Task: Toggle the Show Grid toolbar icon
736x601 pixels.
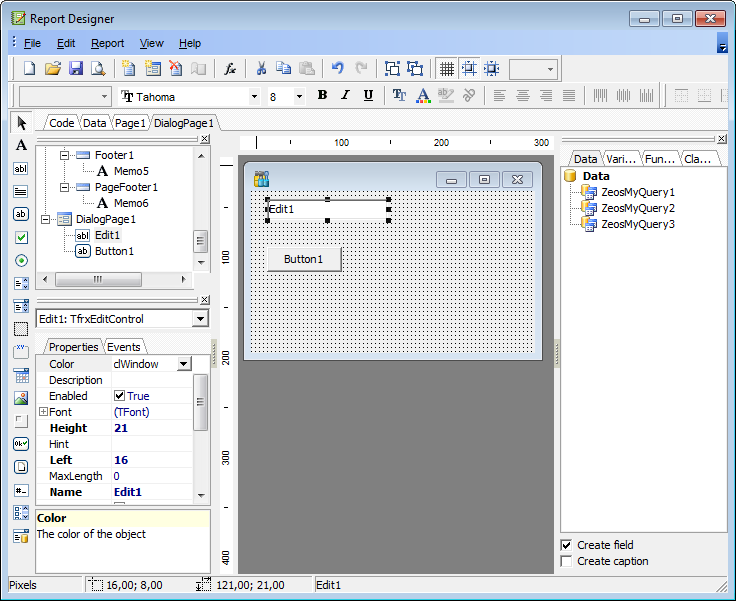Action: click(x=446, y=68)
